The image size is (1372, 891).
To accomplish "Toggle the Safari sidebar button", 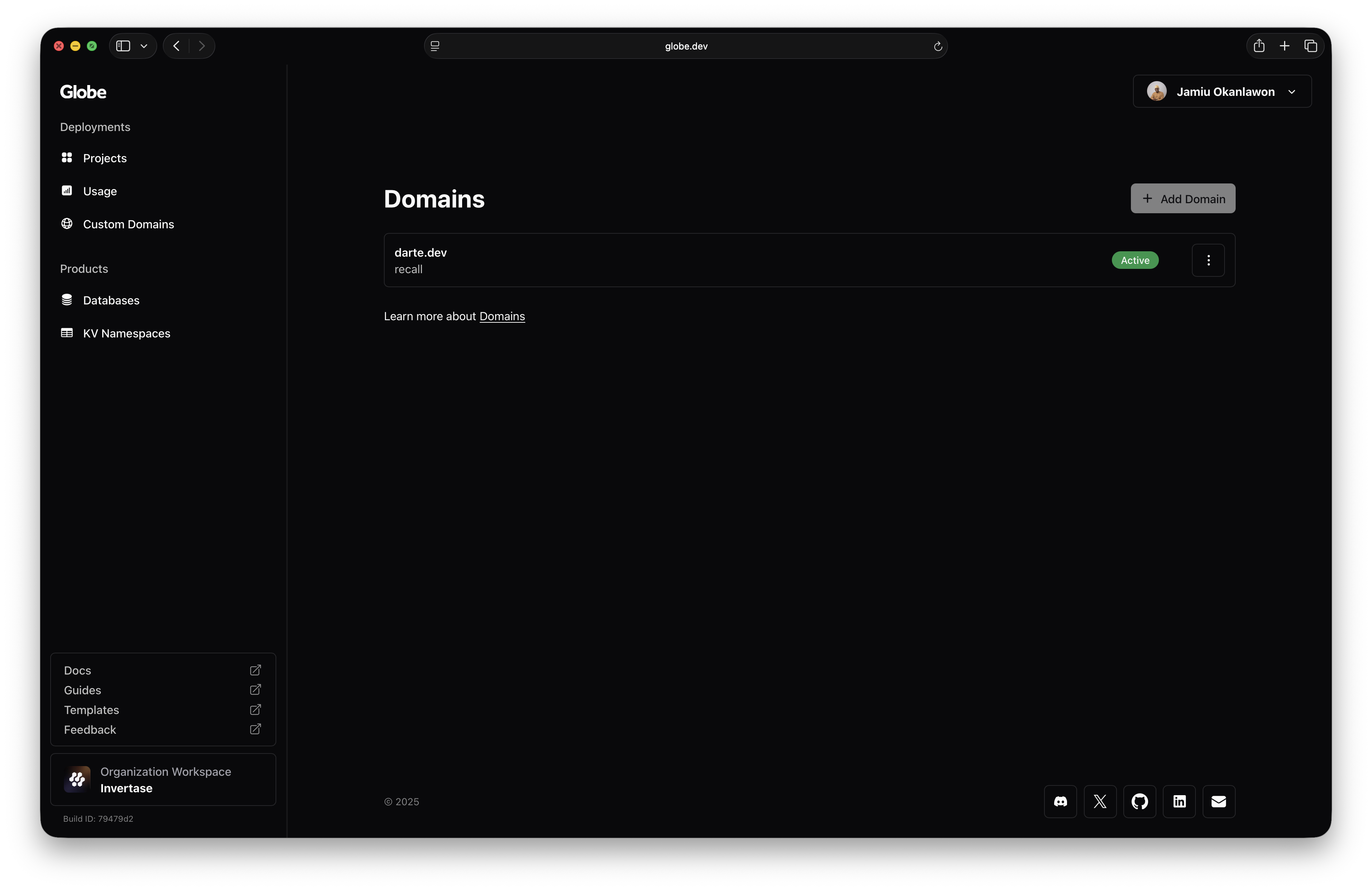I will click(x=123, y=46).
